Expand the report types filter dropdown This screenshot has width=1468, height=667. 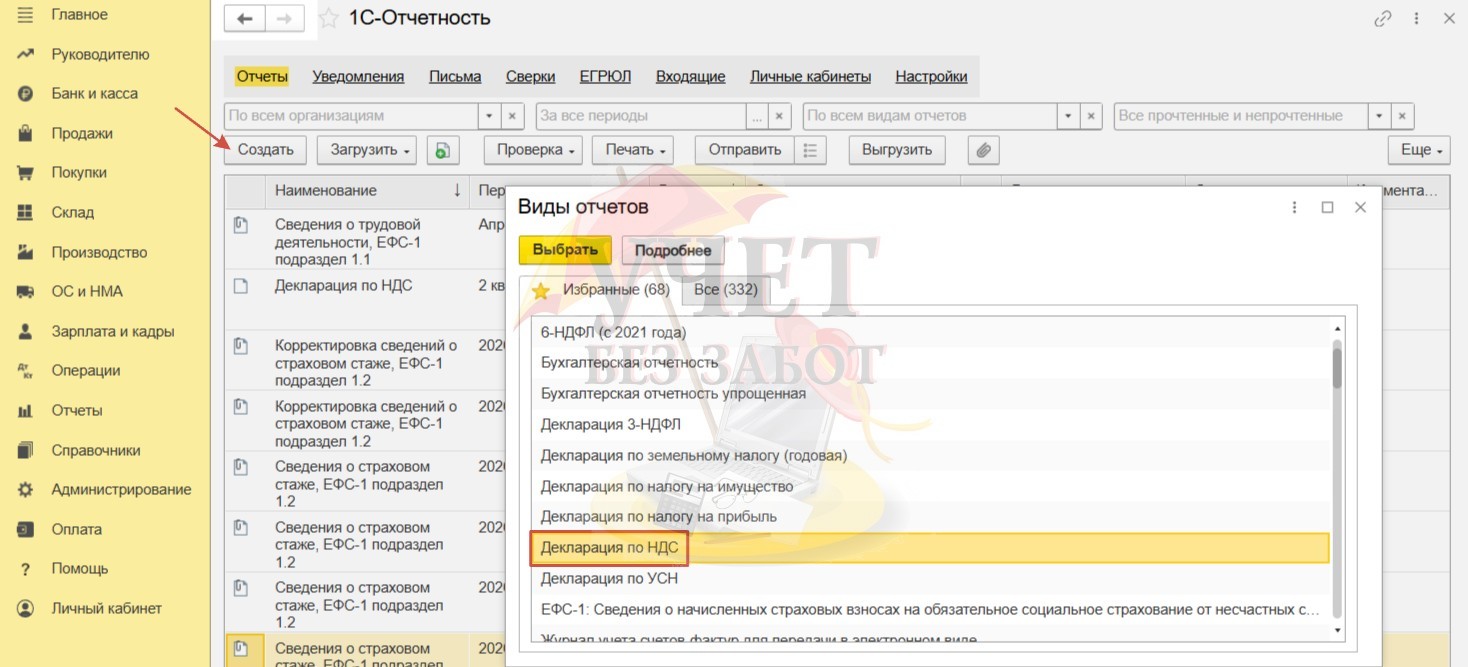click(1068, 116)
